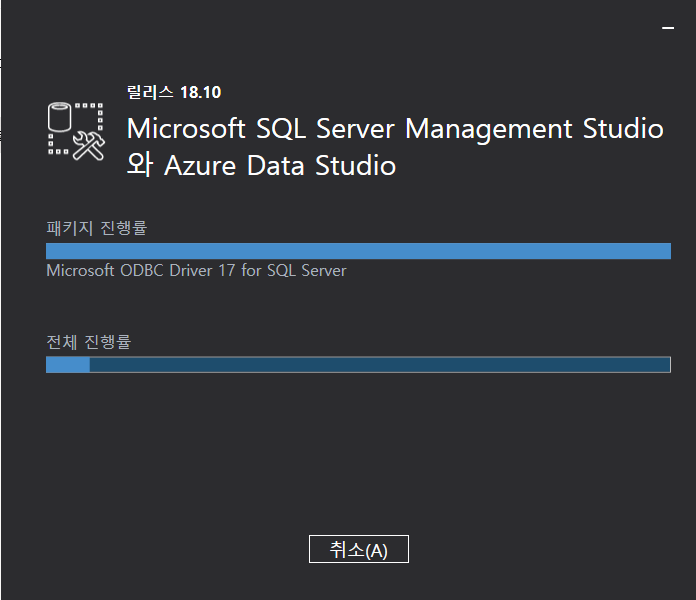The image size is (696, 600).
Task: Click the 취소(A) cancel button
Action: (x=359, y=549)
